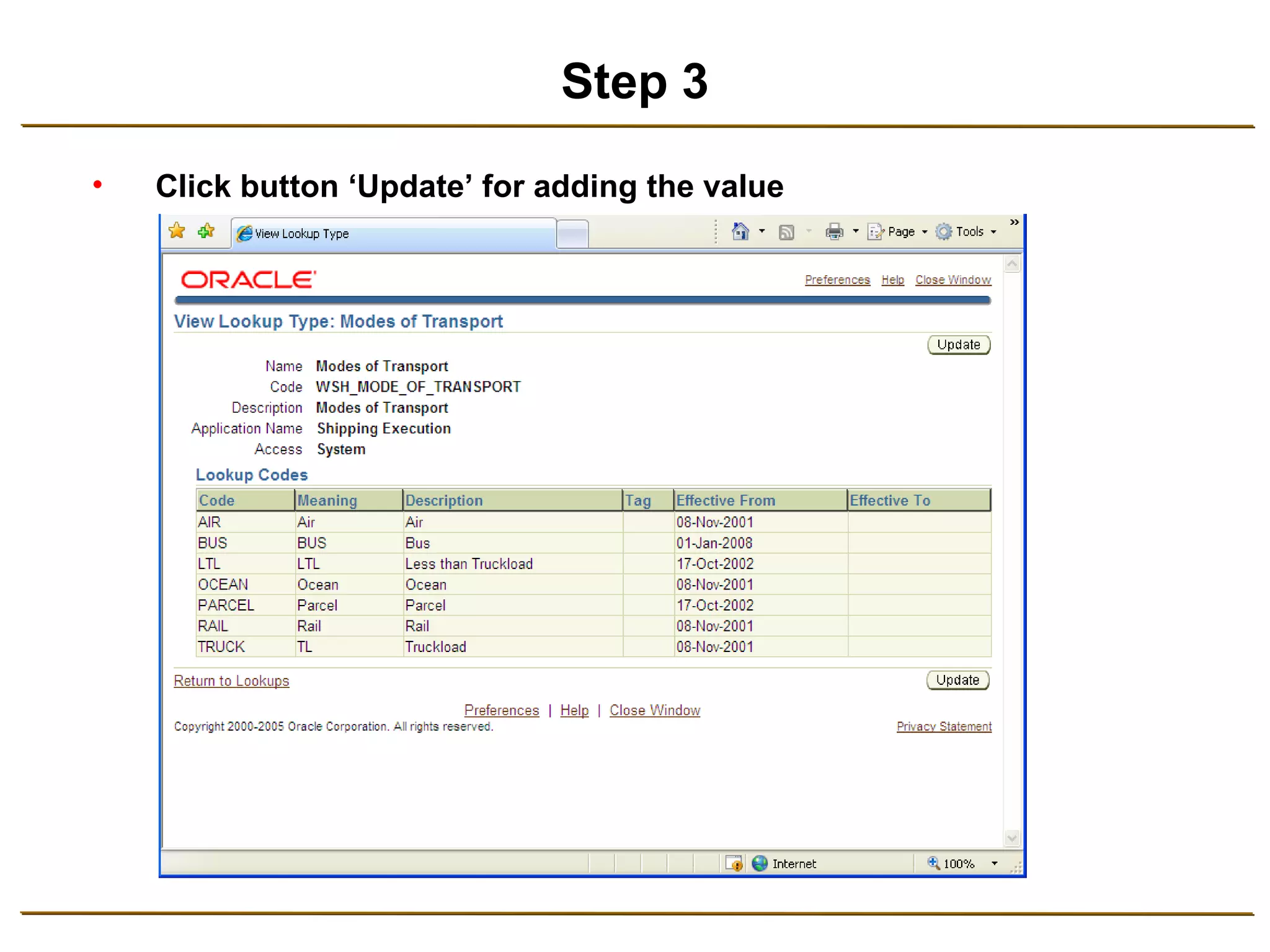Open Help link at top right

coord(892,280)
